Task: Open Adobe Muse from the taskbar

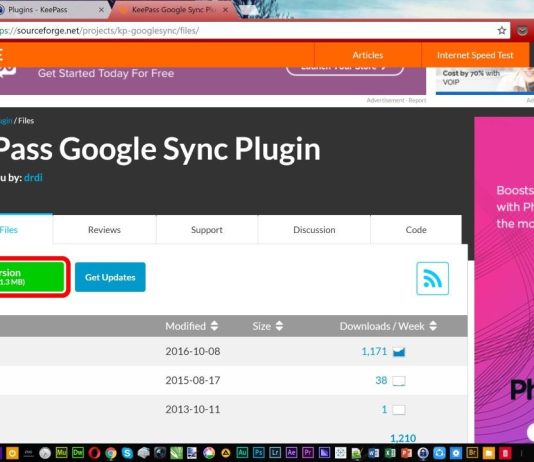Action: tap(61, 453)
